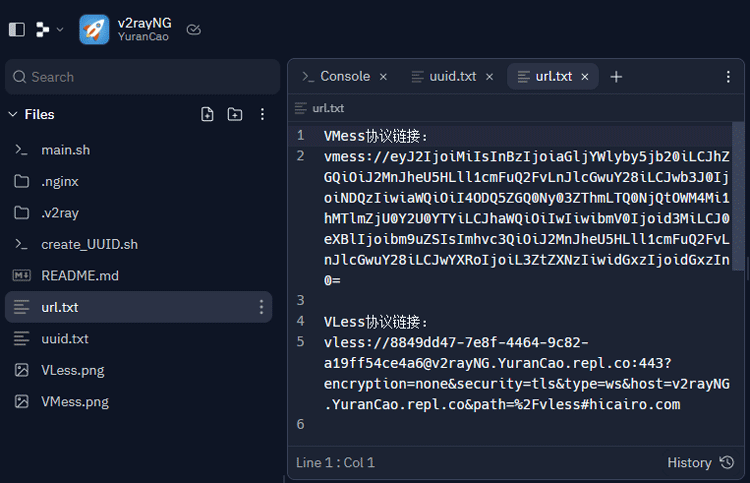
Task: Click the uuid.txt text file icon
Action: pyautogui.click(x=22, y=339)
